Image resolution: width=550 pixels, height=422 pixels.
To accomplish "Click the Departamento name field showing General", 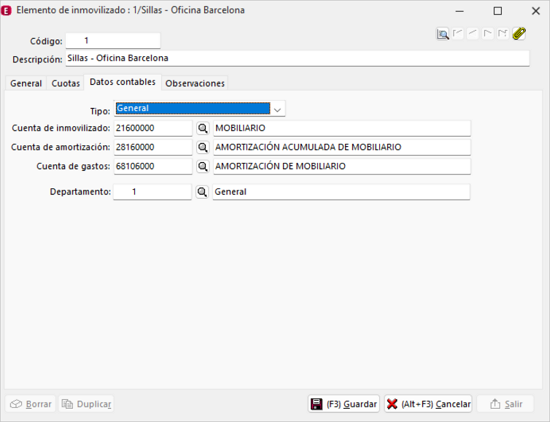I will (x=341, y=192).
